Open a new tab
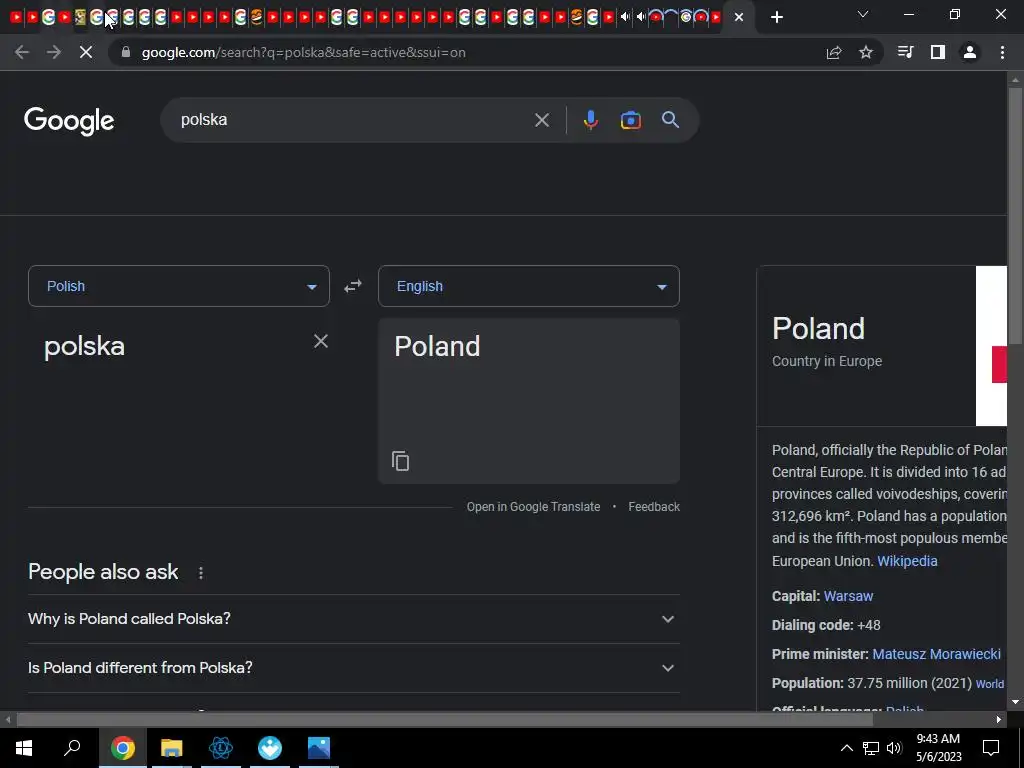This screenshot has width=1024, height=768. 776,17
